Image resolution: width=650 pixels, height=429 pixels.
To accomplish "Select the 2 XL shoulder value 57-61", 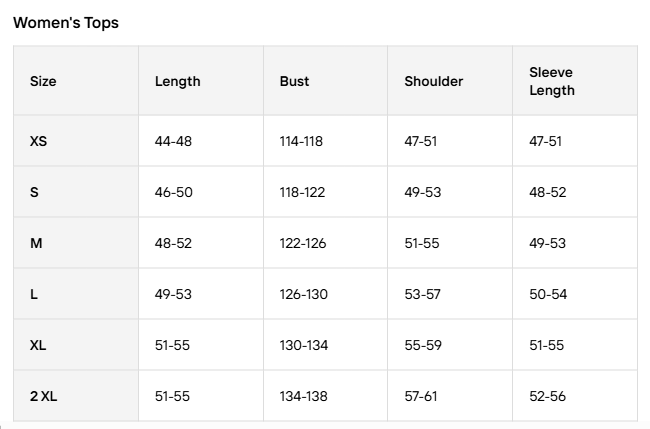I will coord(421,396).
